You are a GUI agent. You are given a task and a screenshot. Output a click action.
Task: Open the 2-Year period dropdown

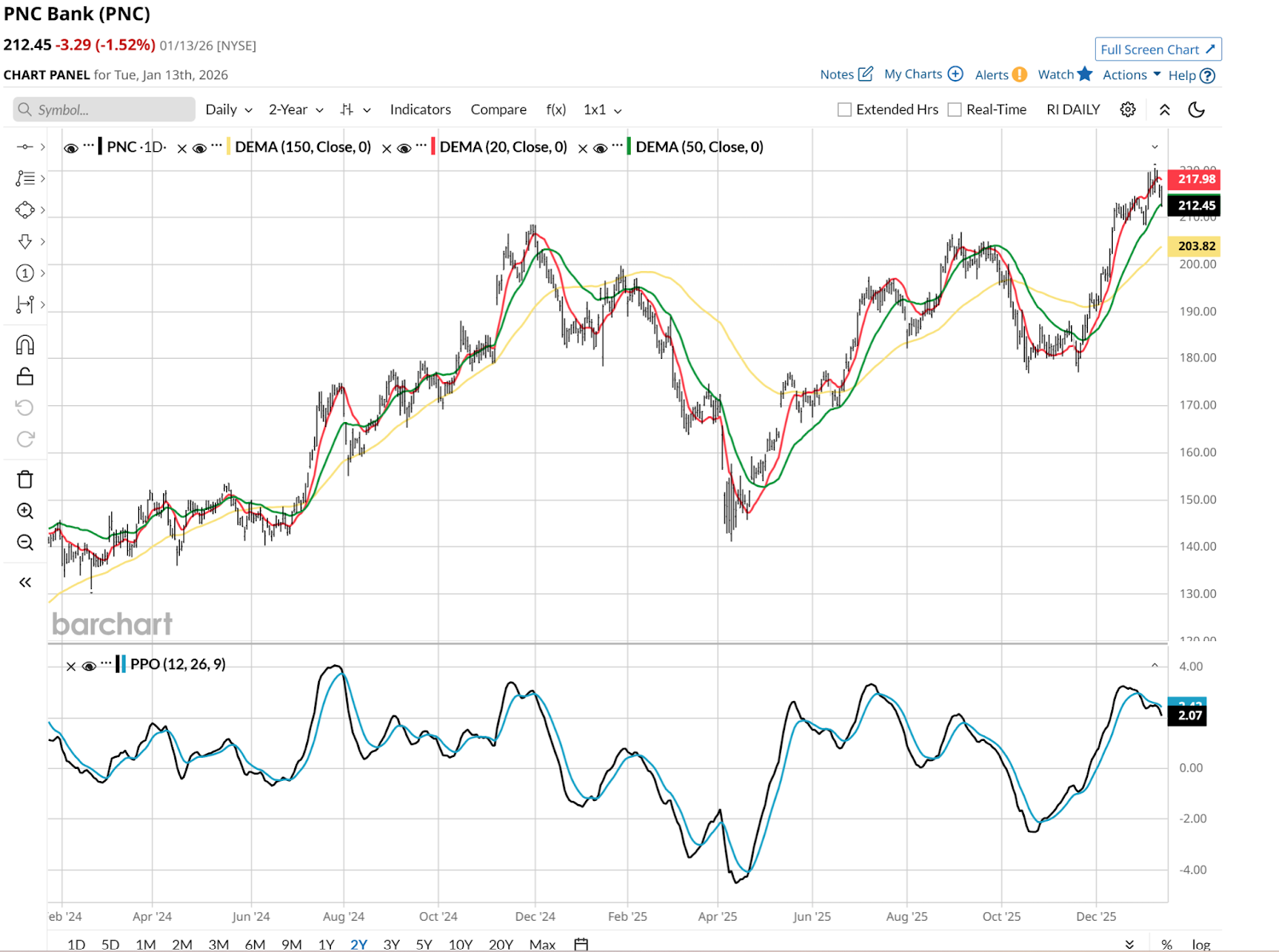(296, 110)
